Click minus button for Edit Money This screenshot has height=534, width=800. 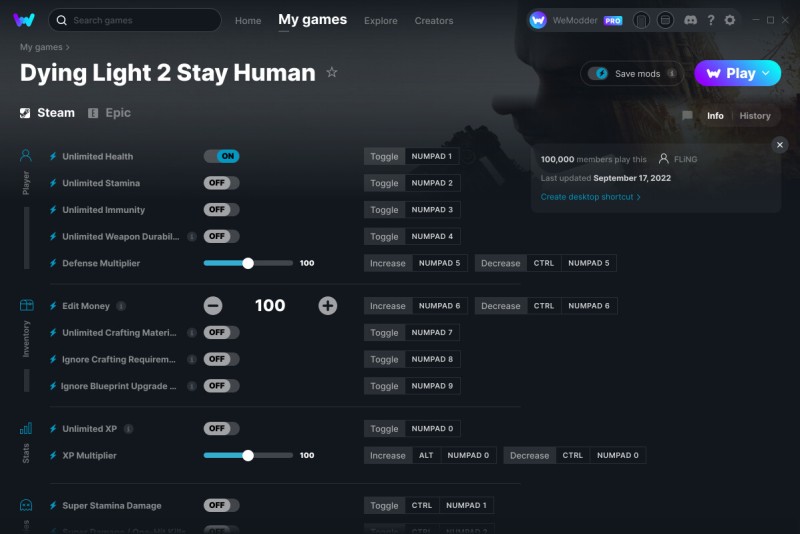tap(213, 306)
